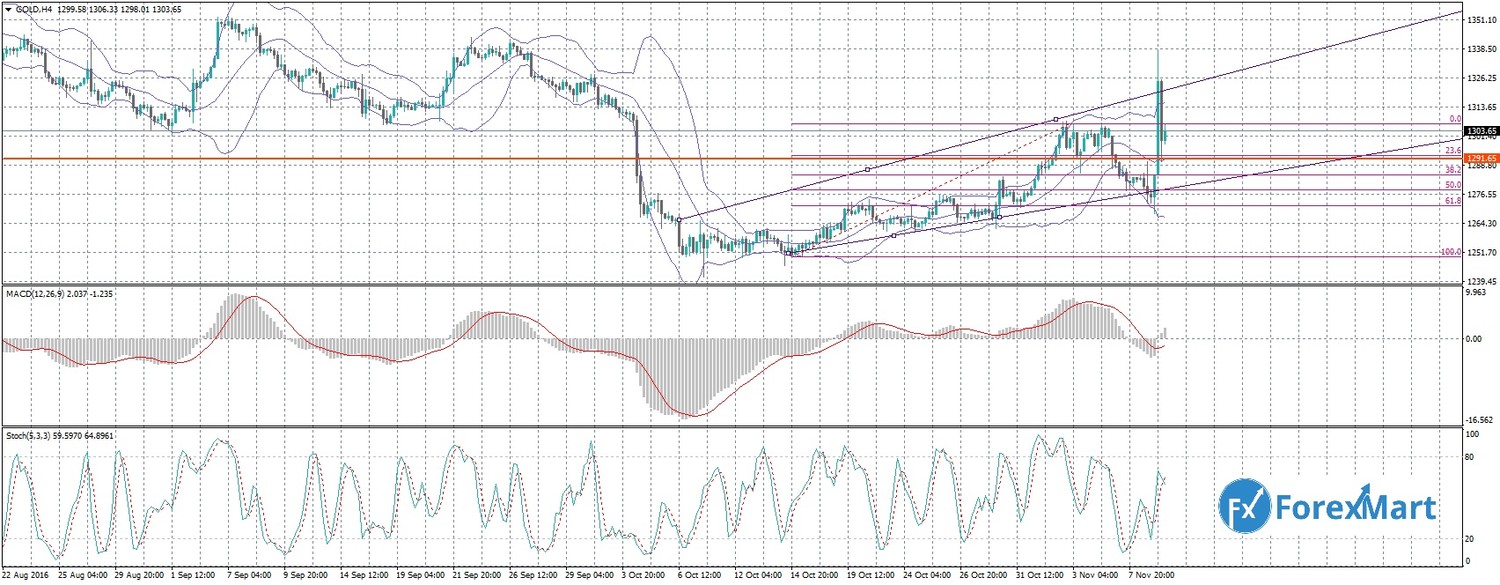Click the Fibonacci 50.0 level label

(x=1454, y=185)
